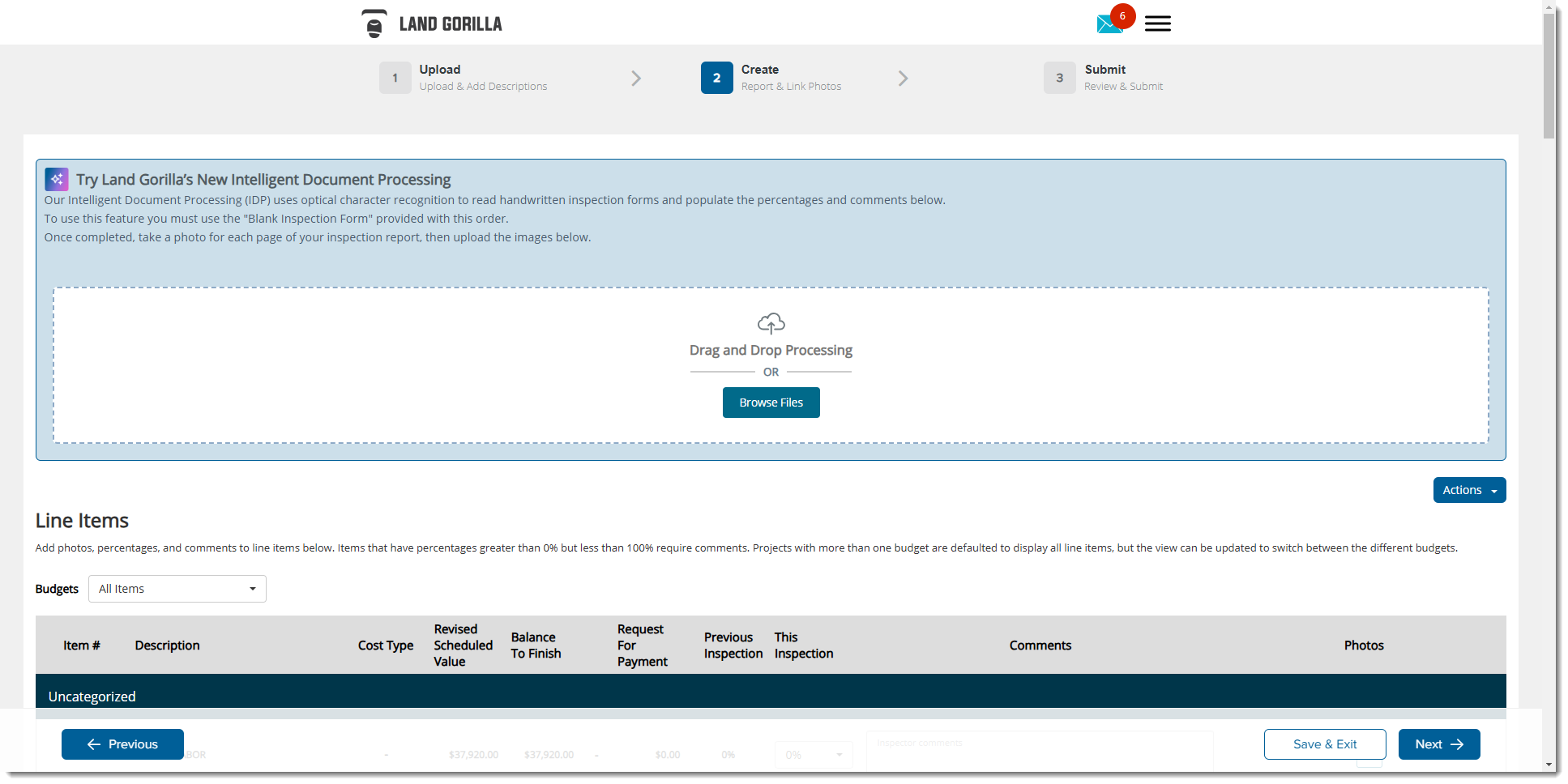Click Browse Files button

[771, 403]
